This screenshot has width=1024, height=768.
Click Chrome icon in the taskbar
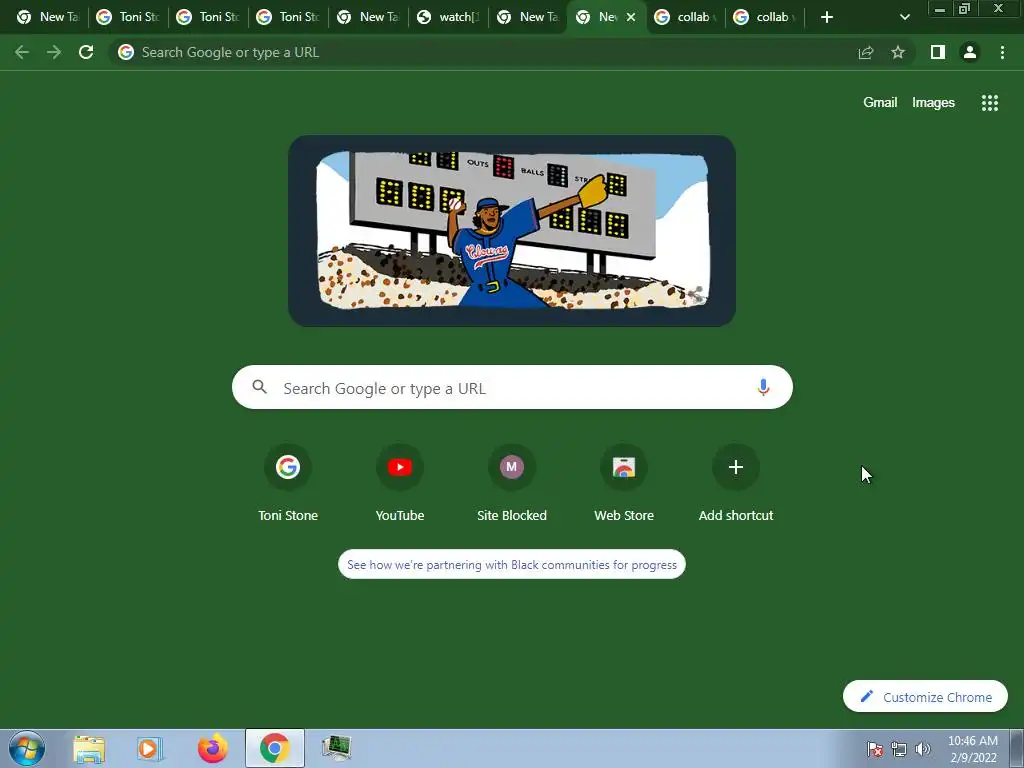[275, 748]
